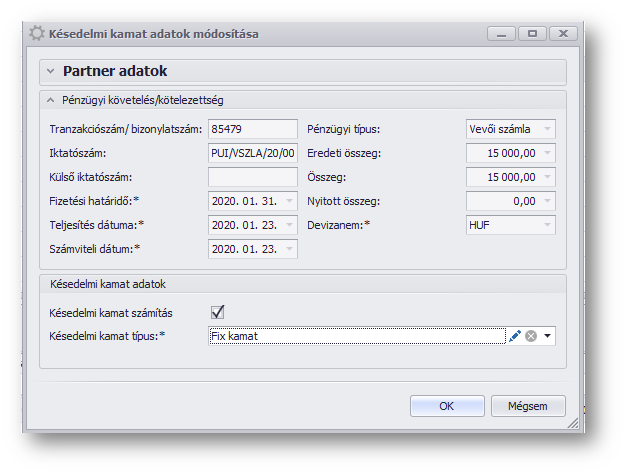
Task: Open the Devizanem HUF dropdown
Action: [x=547, y=225]
